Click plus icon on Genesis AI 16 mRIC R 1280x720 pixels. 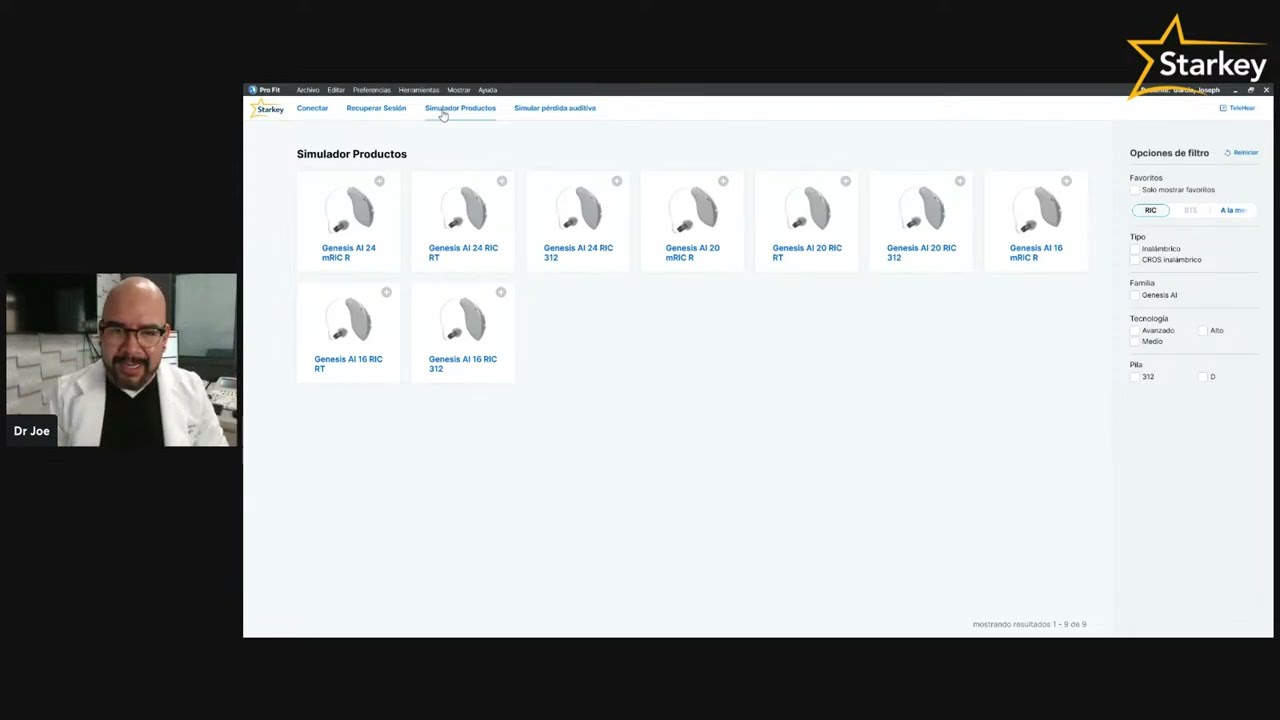click(x=1066, y=181)
